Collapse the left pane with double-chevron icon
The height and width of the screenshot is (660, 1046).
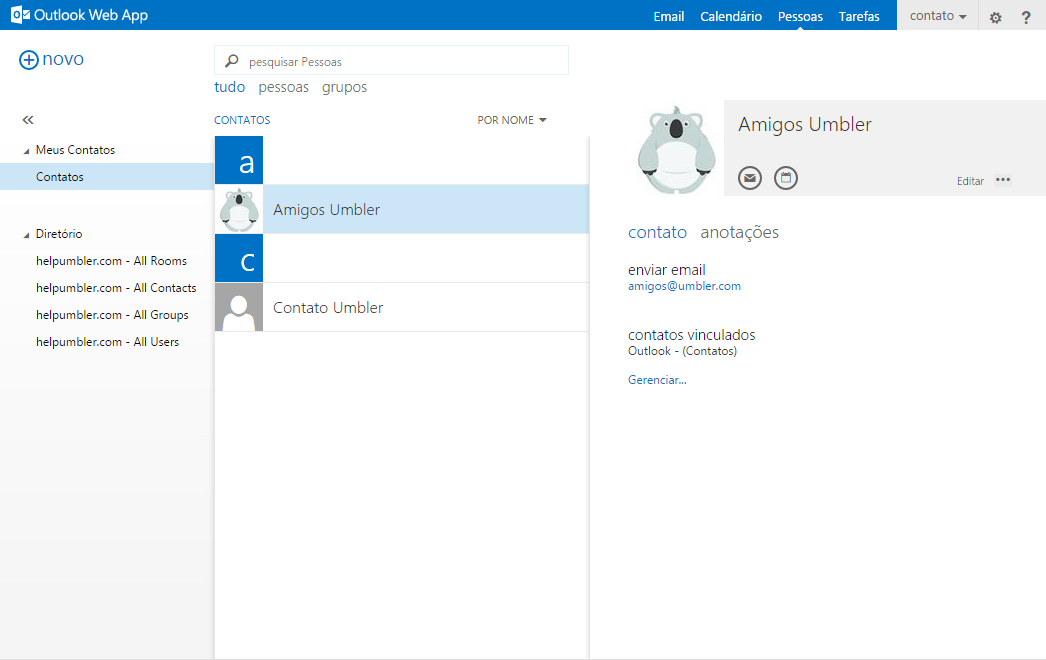pos(28,120)
